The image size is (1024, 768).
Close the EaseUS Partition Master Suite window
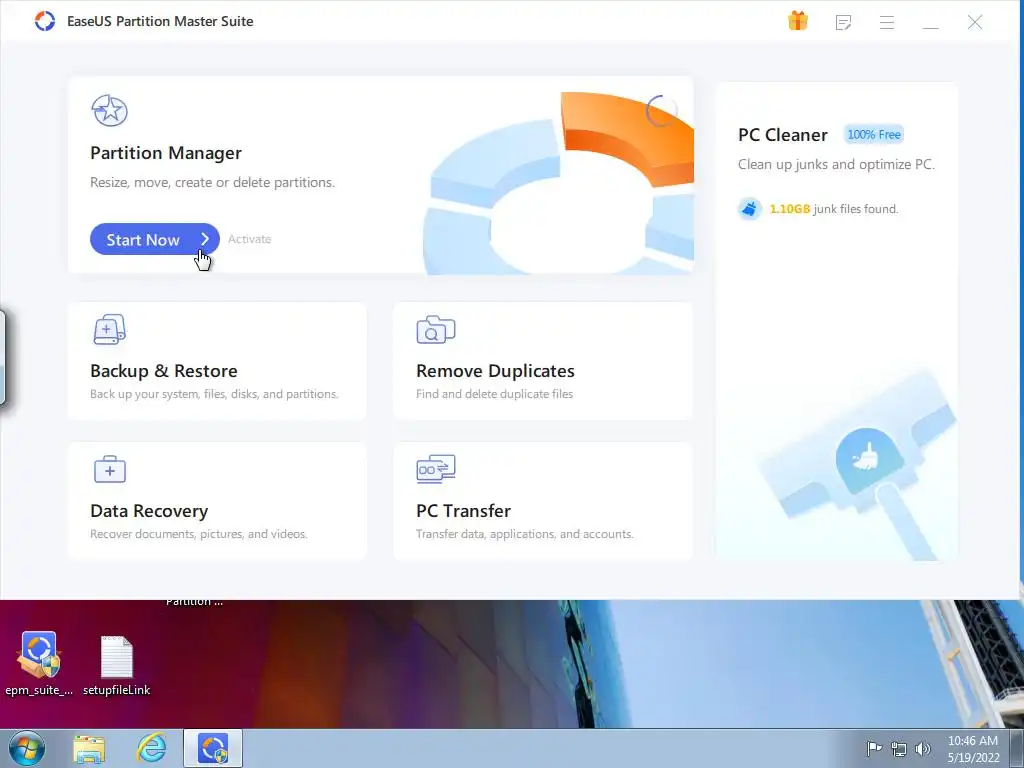pyautogui.click(x=975, y=22)
